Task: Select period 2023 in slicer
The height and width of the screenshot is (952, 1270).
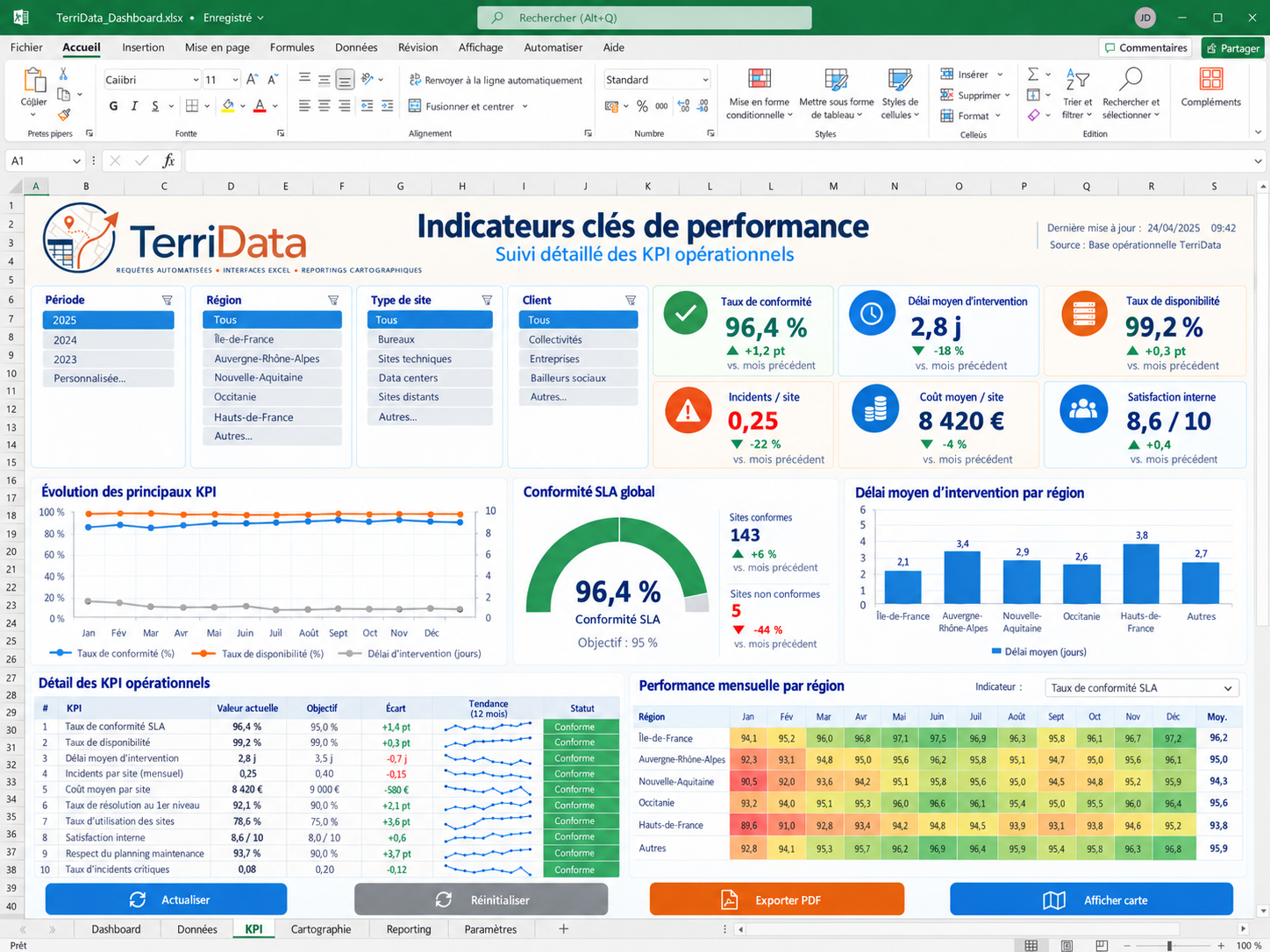Action: (108, 359)
